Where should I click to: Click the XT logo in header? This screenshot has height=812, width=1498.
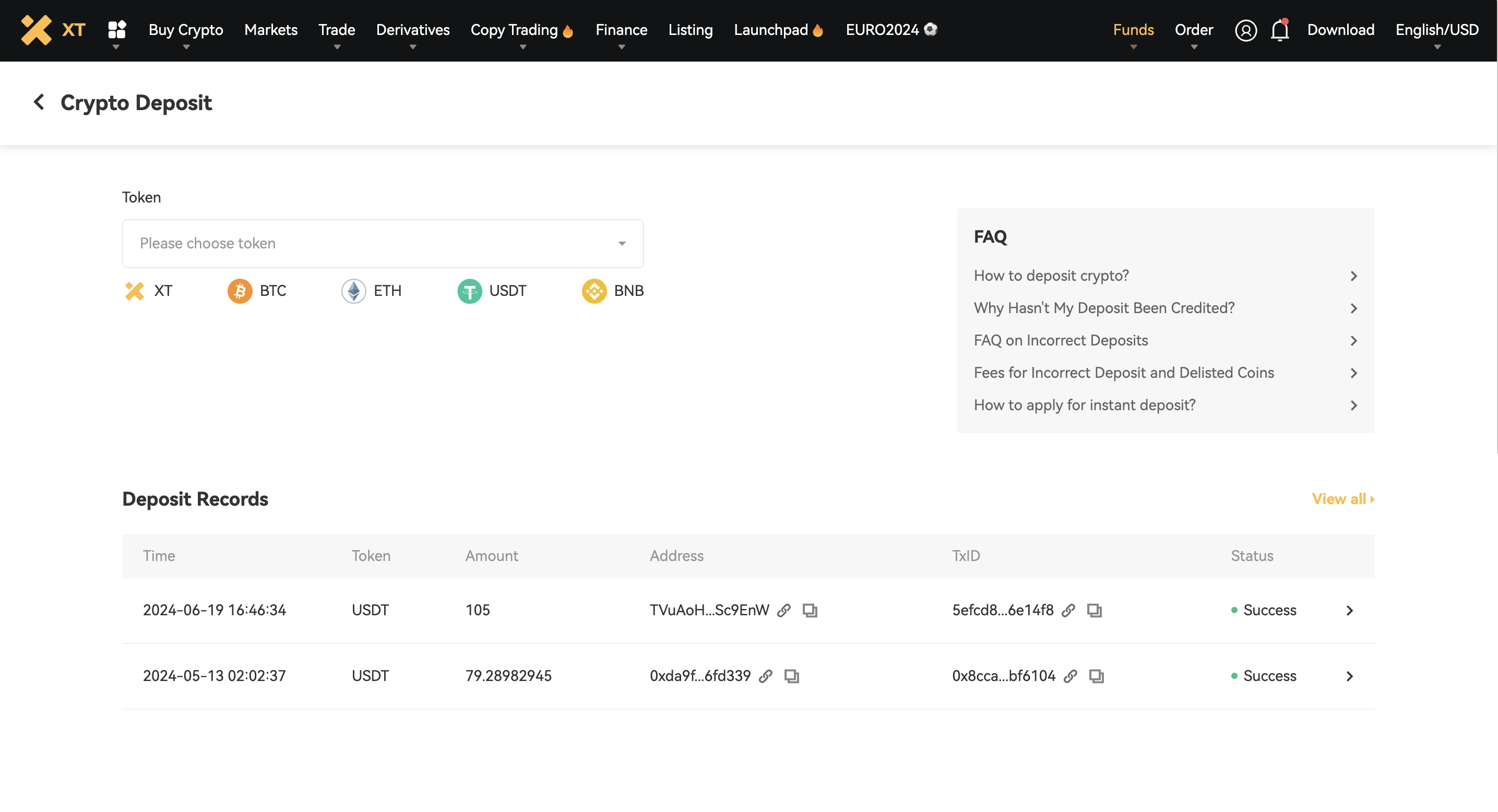tap(53, 30)
